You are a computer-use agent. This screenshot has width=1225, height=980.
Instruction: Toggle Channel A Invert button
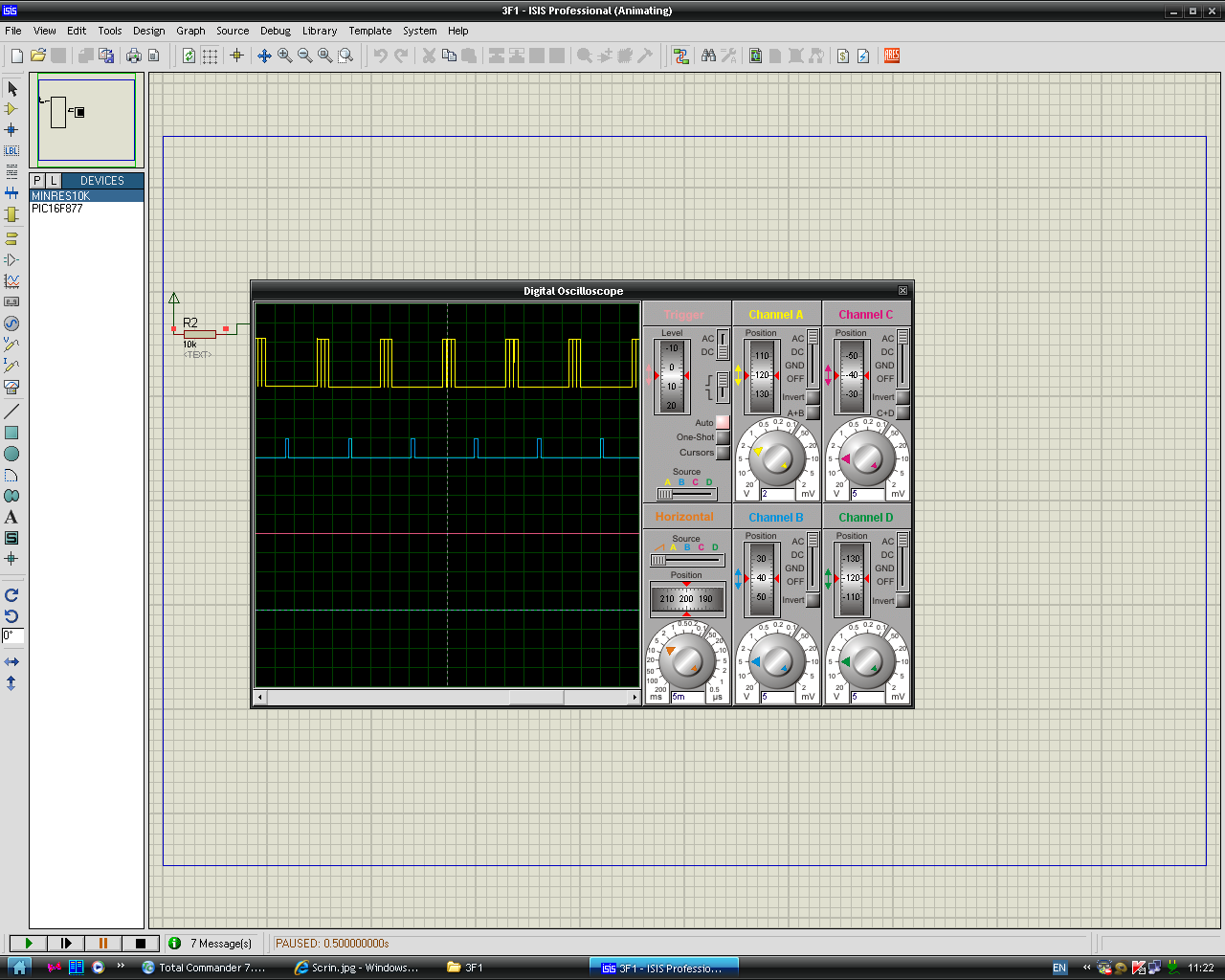pos(813,397)
